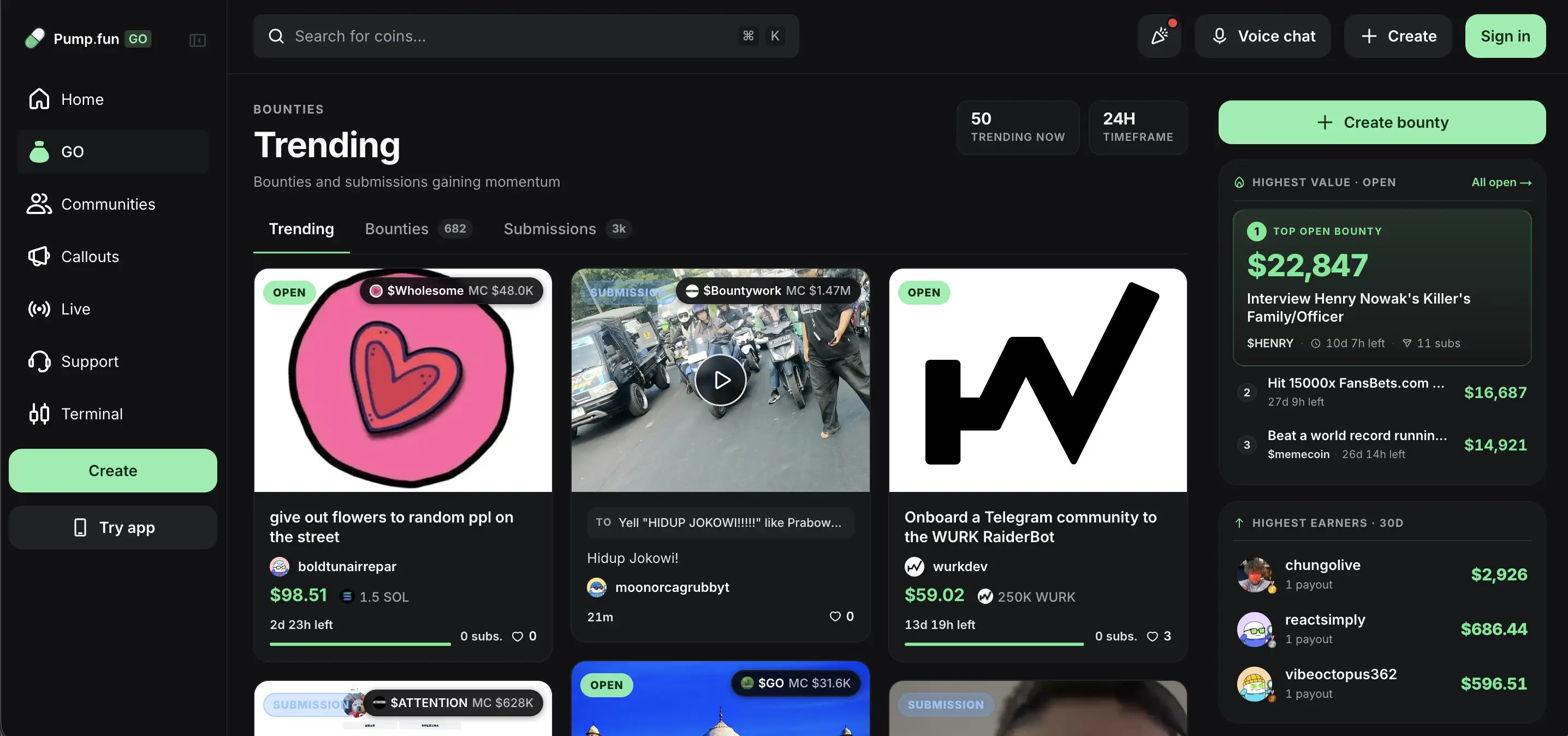This screenshot has width=1568, height=736.
Task: Click the Highest Earners arrow icon
Action: [1239, 523]
